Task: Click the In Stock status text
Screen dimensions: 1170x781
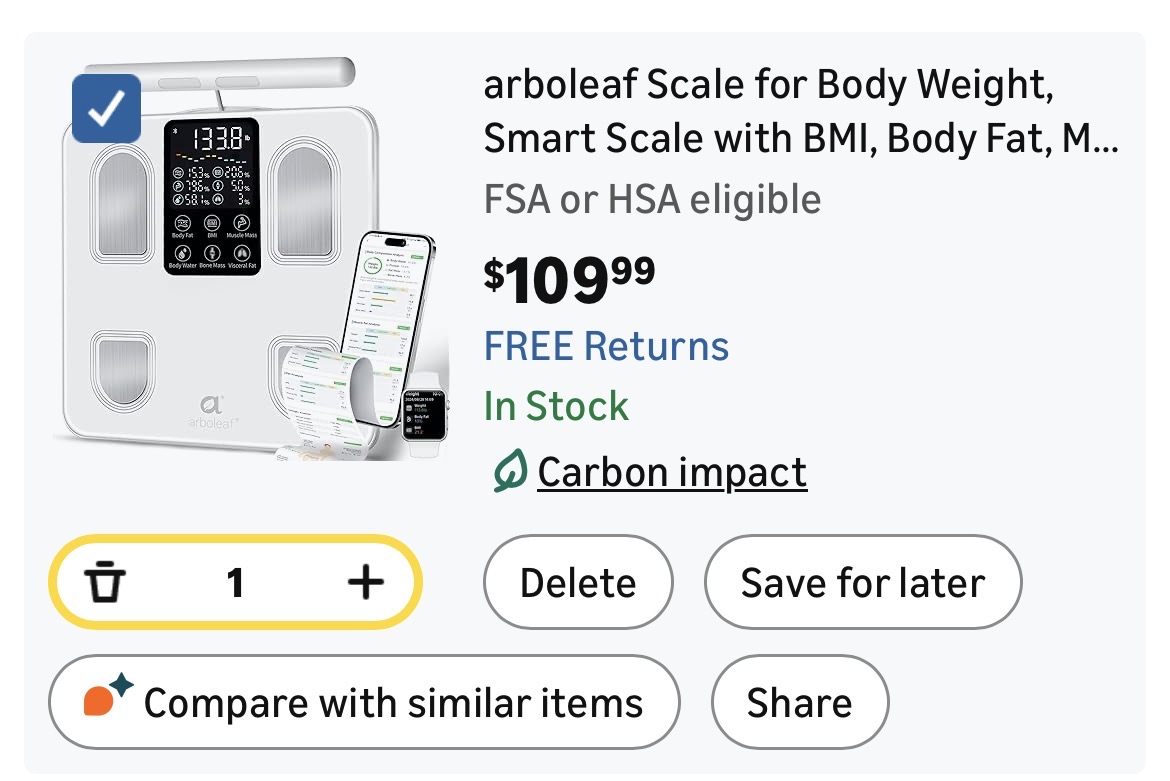Action: 556,406
